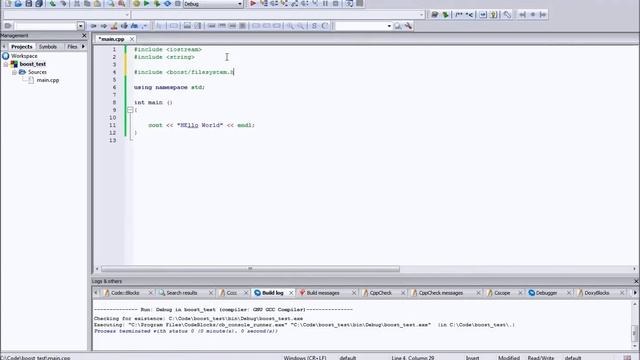The image size is (640, 360).
Task: Click the New file toolbar icon
Action: click(x=8, y=3)
